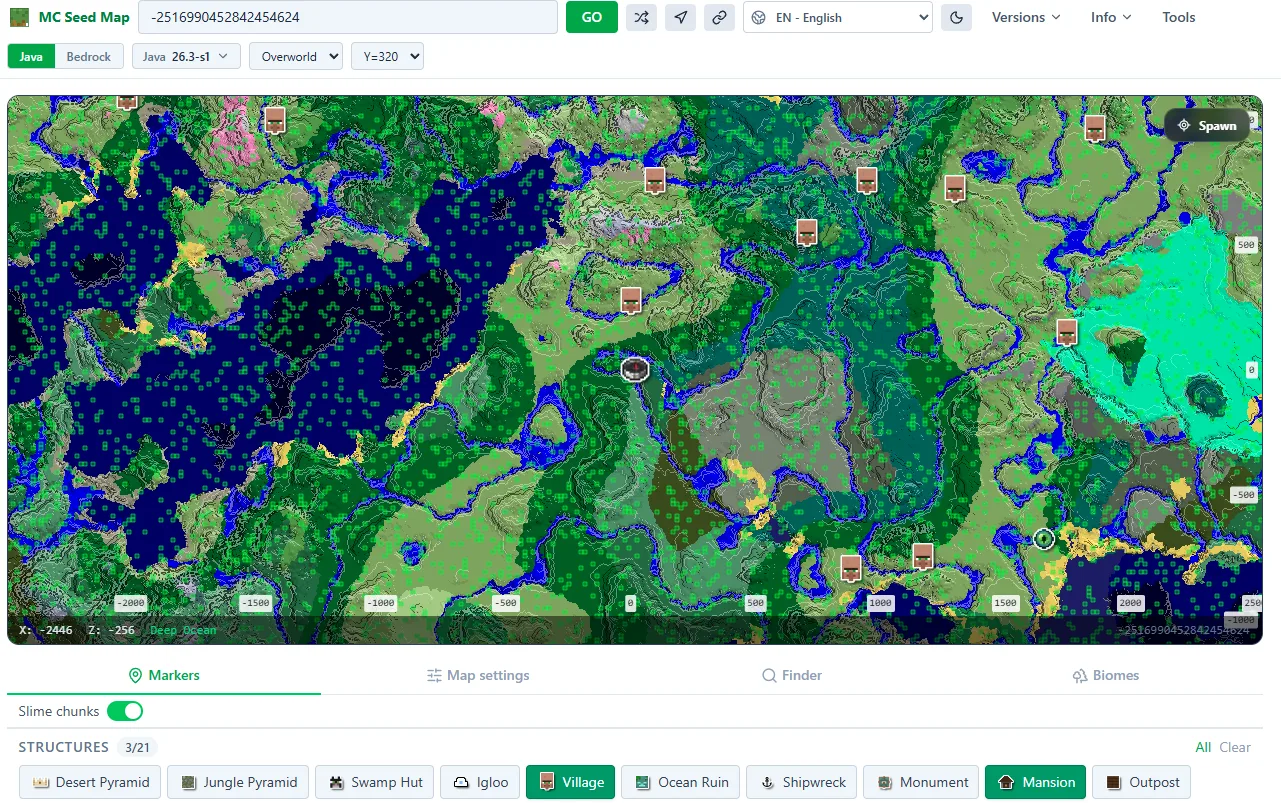Enable the Swamp Hut markers

(x=374, y=782)
